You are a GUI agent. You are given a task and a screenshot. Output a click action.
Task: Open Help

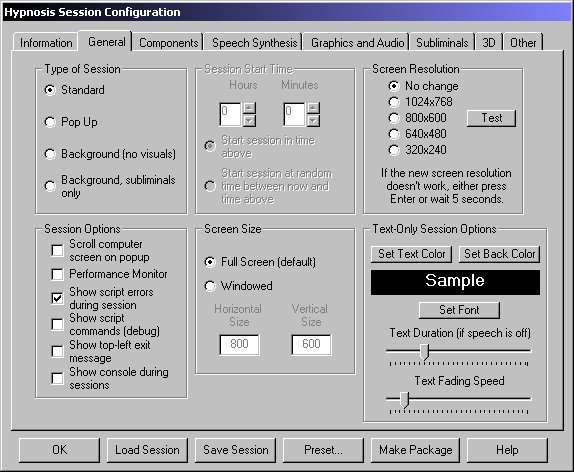pyautogui.click(x=507, y=450)
